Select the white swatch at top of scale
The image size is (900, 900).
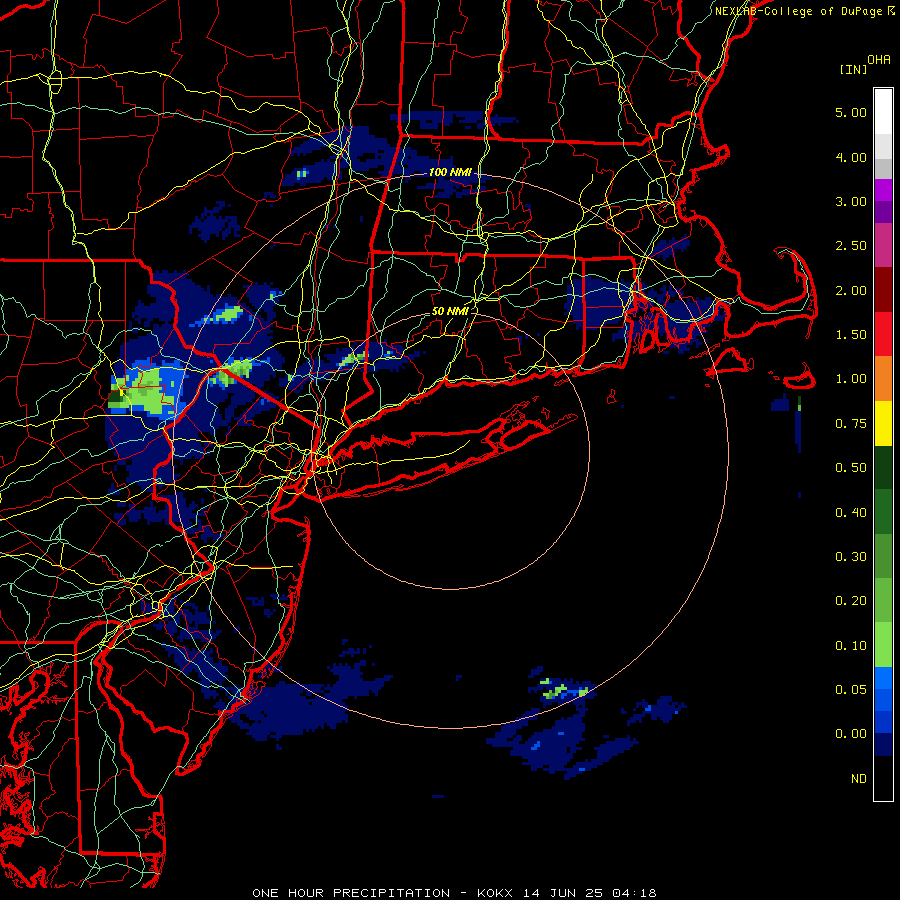coord(883,112)
